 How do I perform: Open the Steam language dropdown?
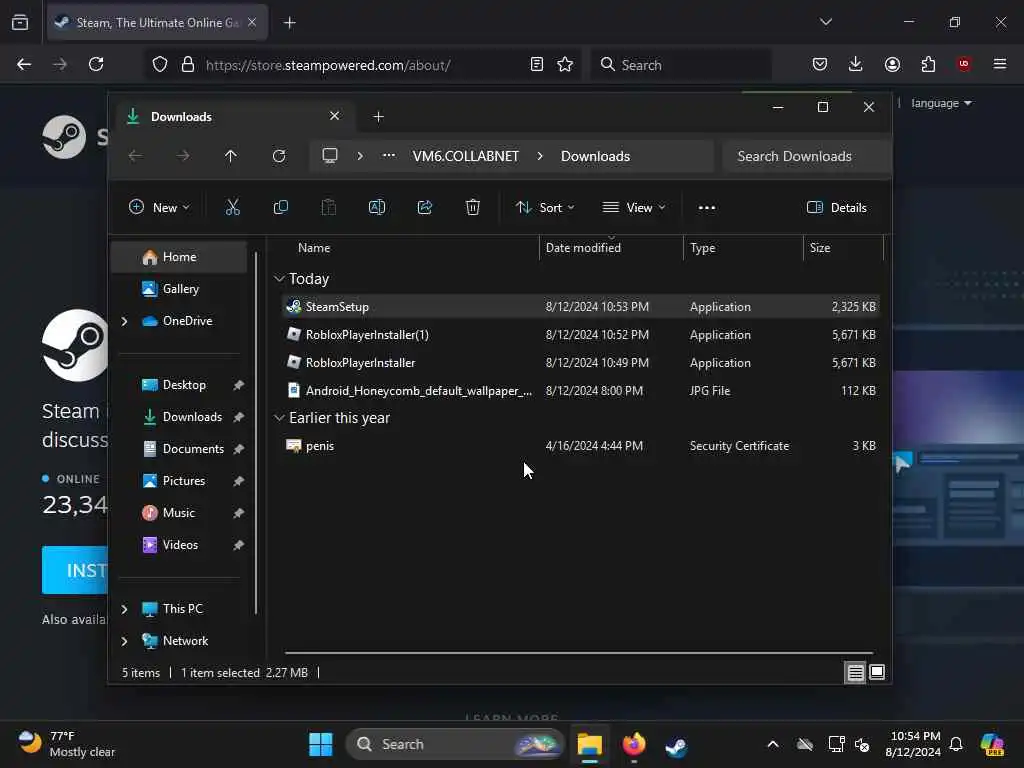(x=941, y=103)
